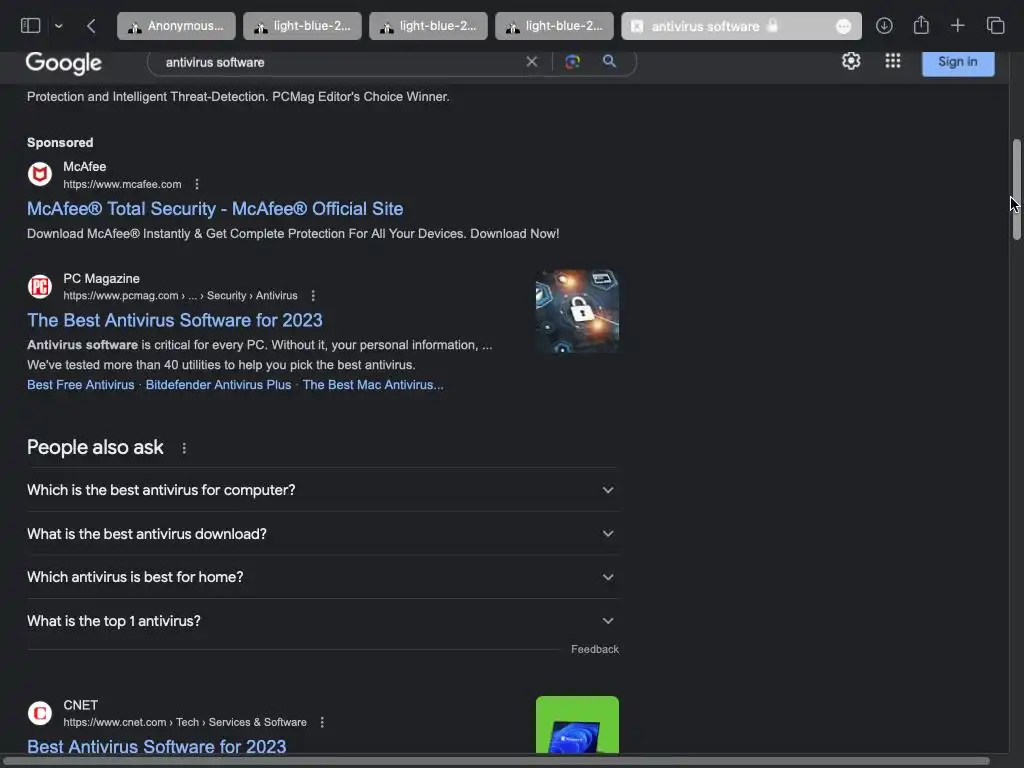Switch to the third light-blue-2... tab
1024x768 pixels.
[x=554, y=26]
